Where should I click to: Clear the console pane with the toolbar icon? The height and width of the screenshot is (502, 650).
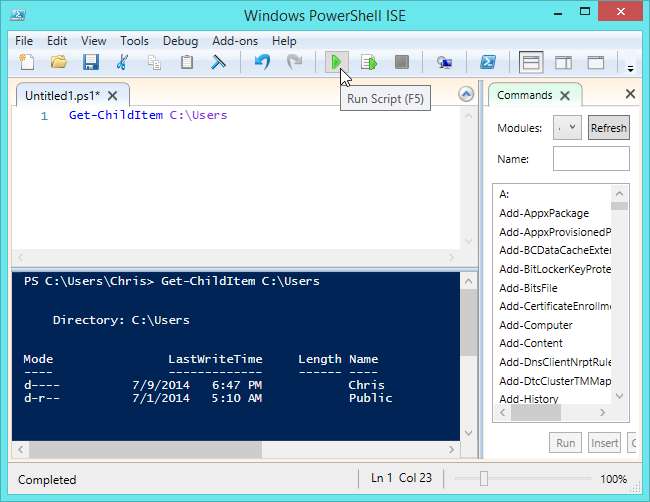coord(218,62)
